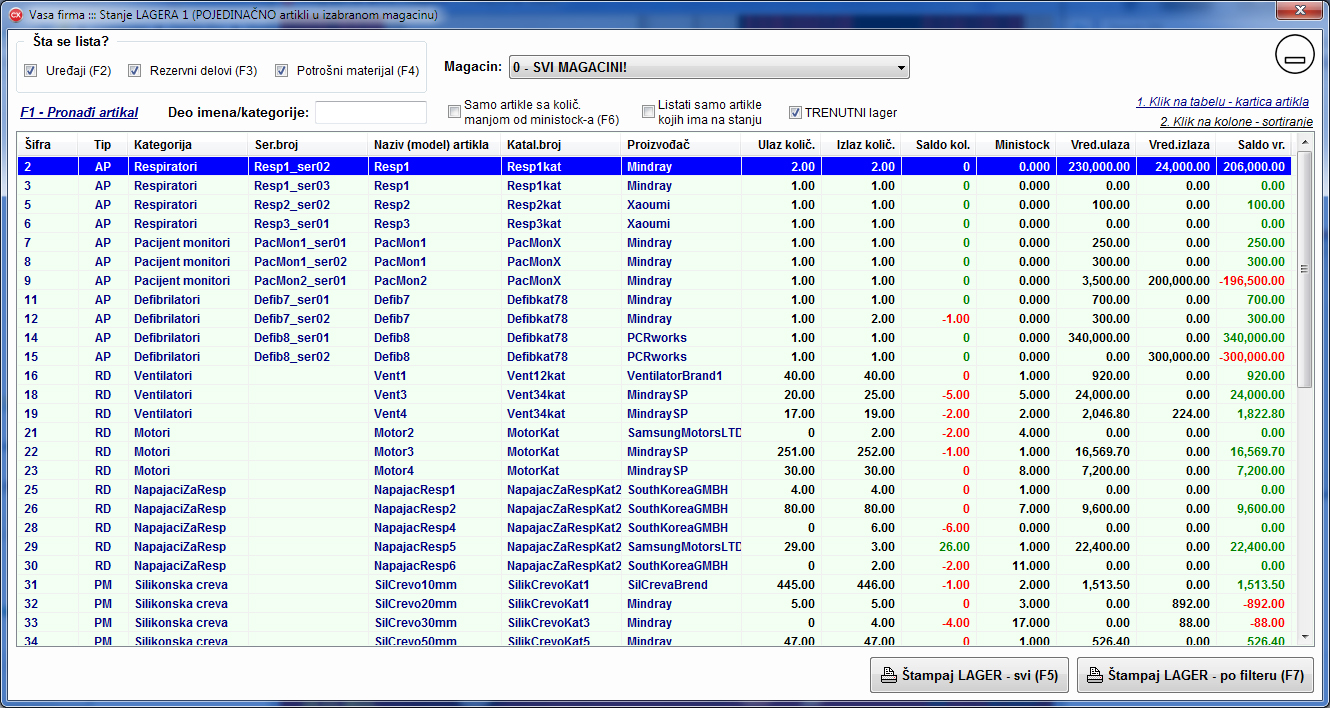
Task: Click the VentilatorBrand1 manufacturer cell
Action: tap(681, 376)
